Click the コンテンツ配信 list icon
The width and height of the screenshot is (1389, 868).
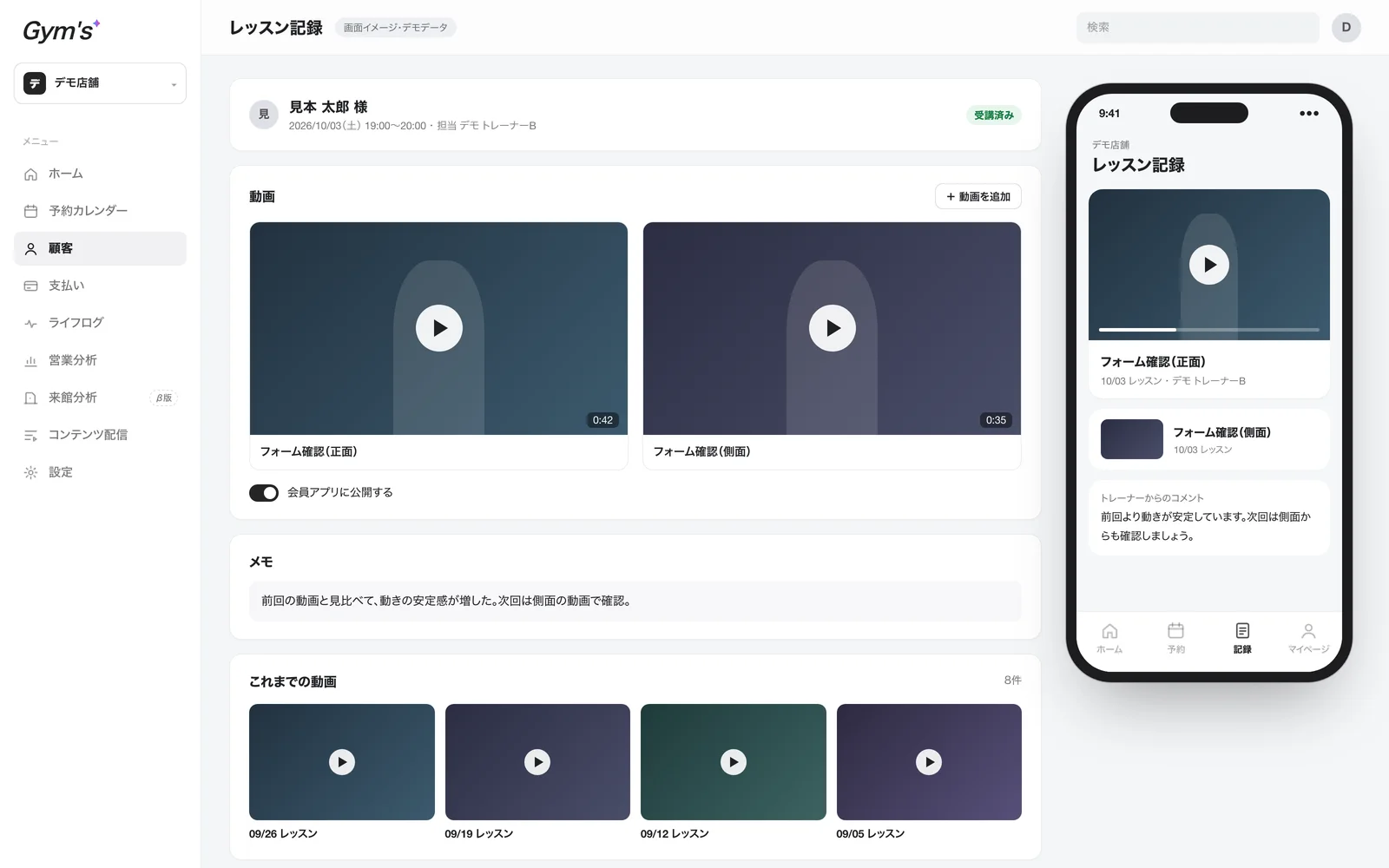31,435
